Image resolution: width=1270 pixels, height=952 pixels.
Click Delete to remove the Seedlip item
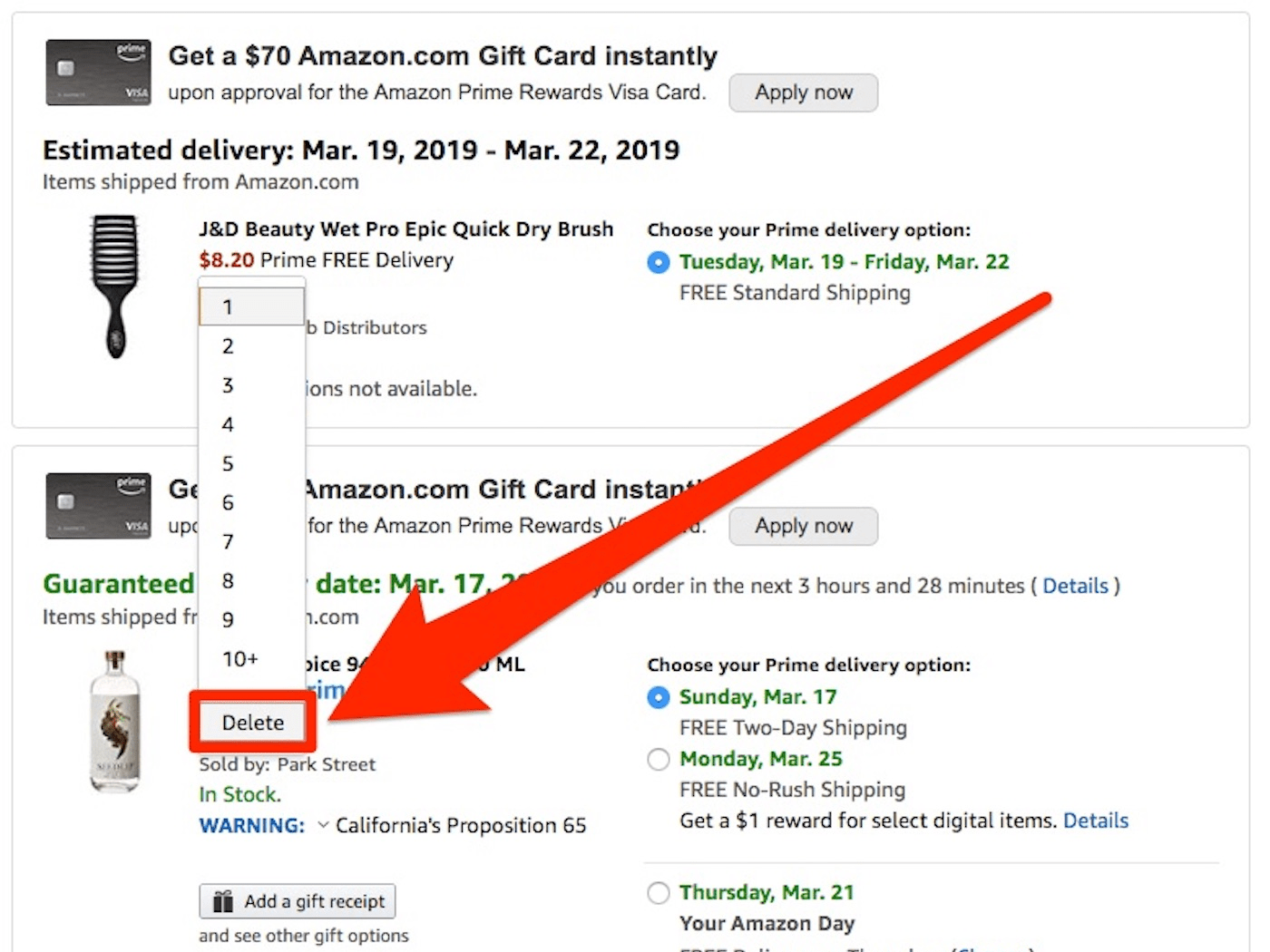tap(253, 723)
